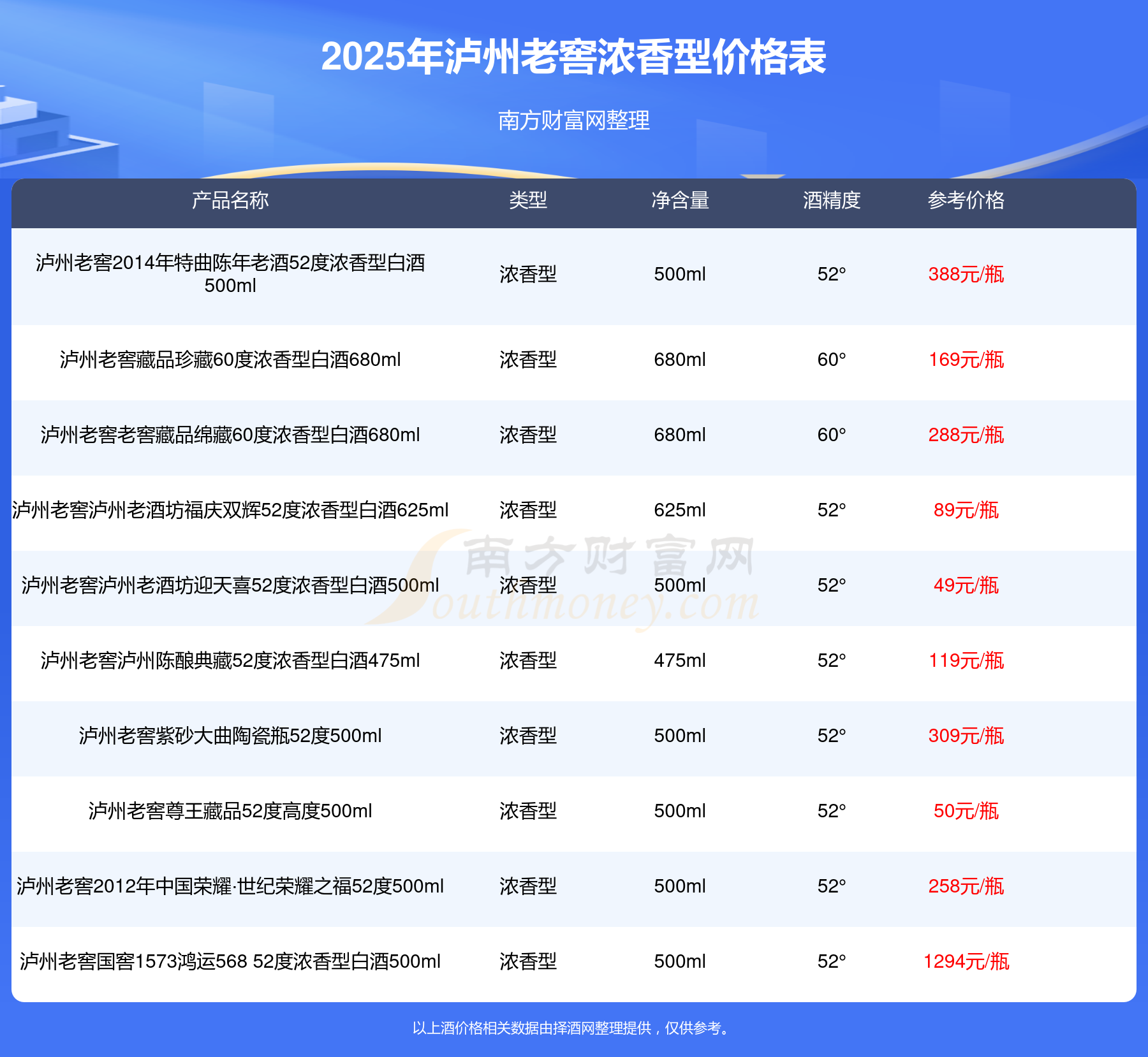Screen dimensions: 1148x1057
Task: Select "680ml" volume in the 288元 row
Action: 680,435
